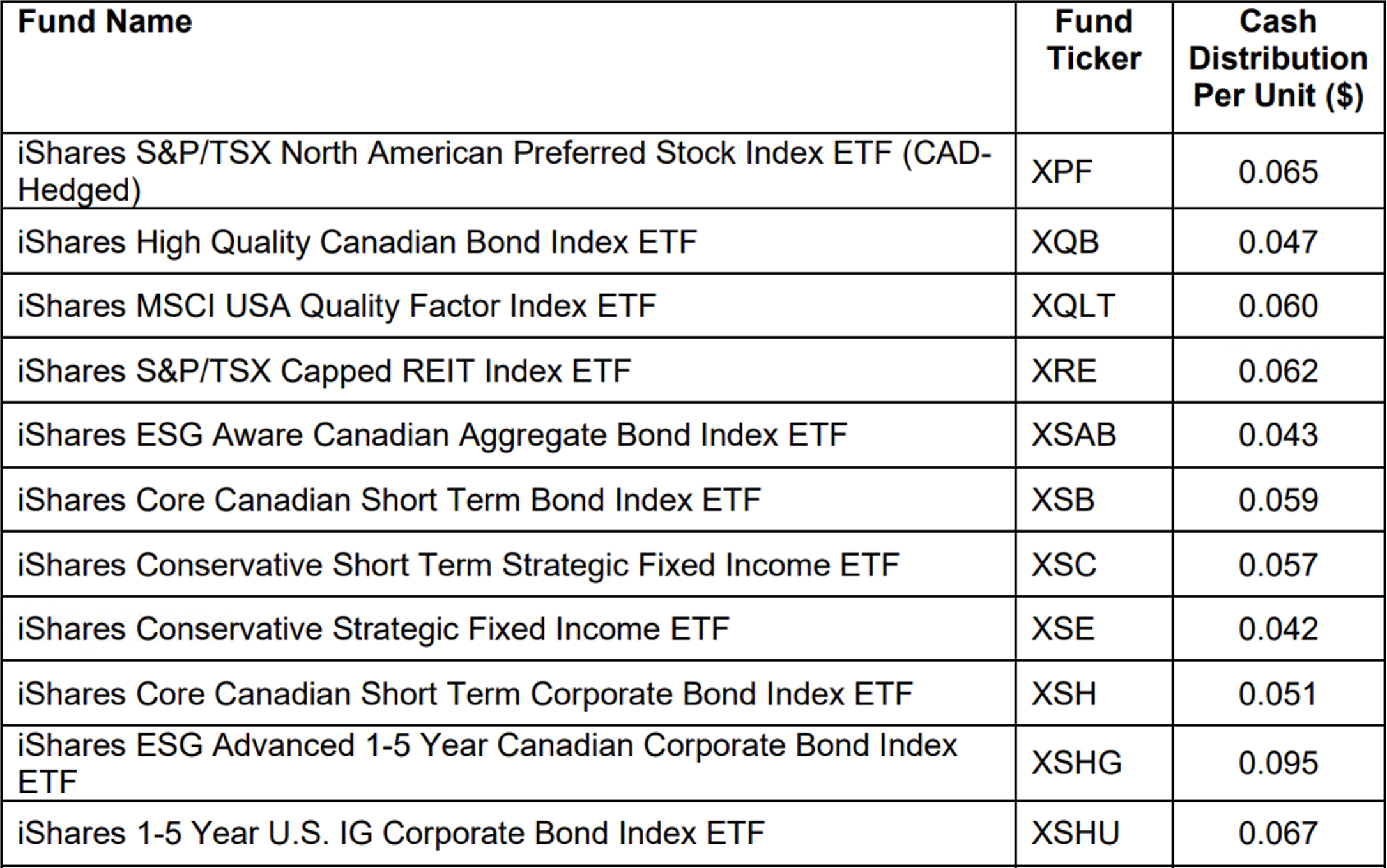Select the 0.042 distribution value
The width and height of the screenshot is (1387, 868).
(x=1278, y=629)
